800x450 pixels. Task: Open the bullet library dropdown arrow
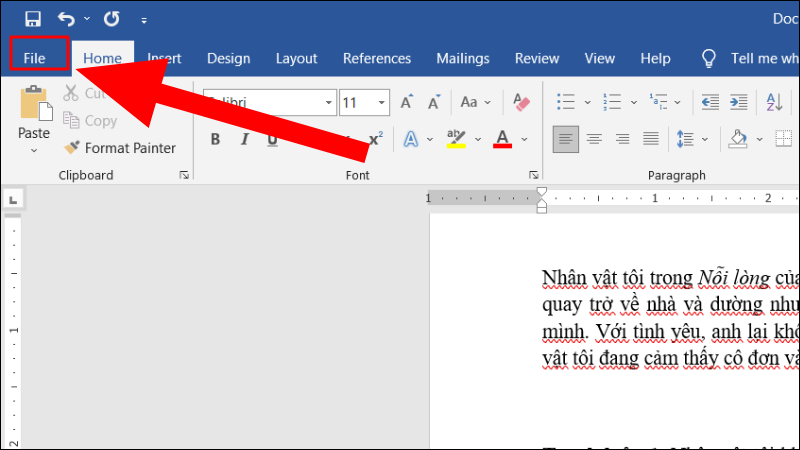[x=587, y=102]
